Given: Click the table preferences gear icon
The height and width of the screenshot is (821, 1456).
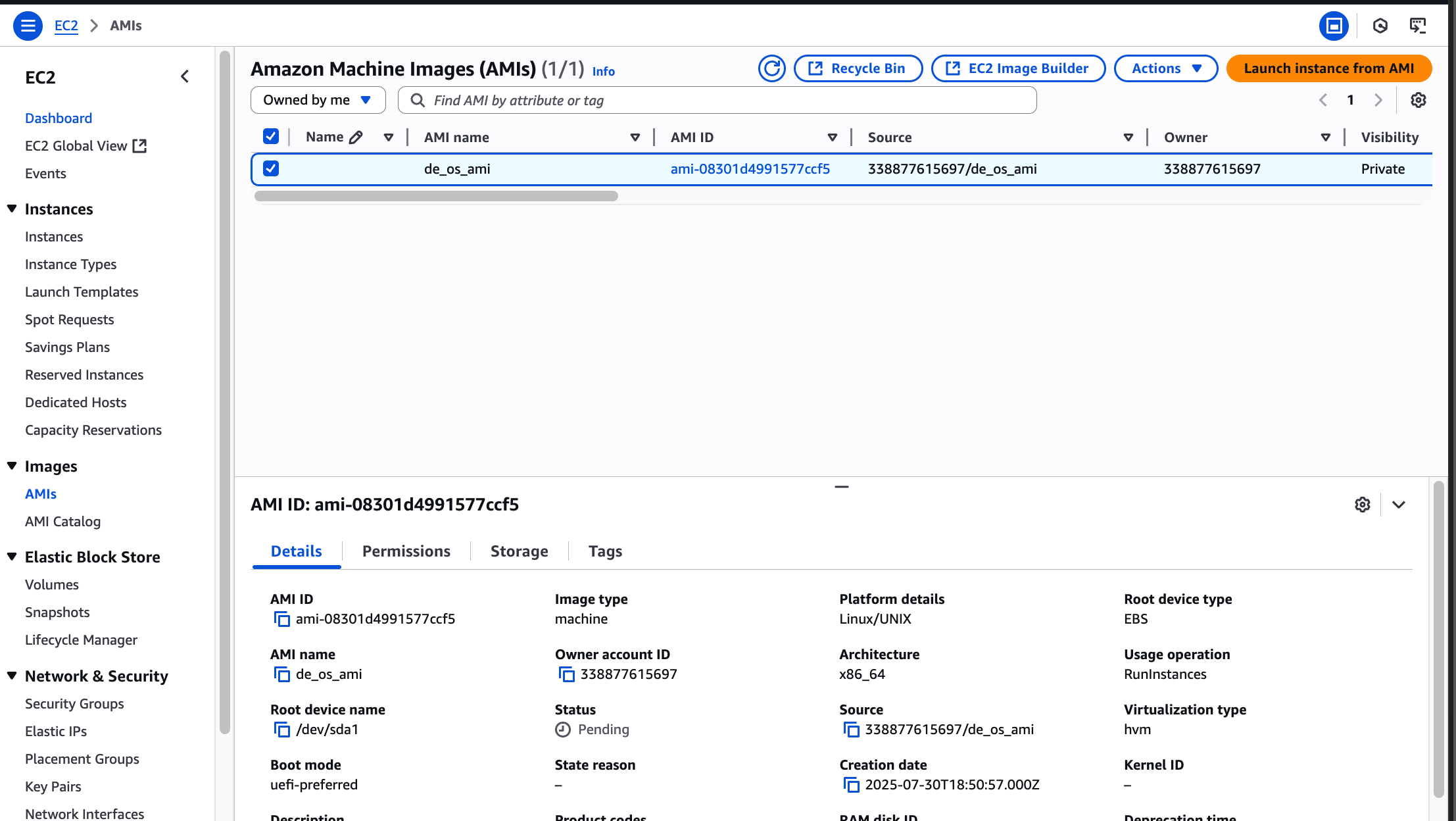Looking at the screenshot, I should pos(1418,100).
